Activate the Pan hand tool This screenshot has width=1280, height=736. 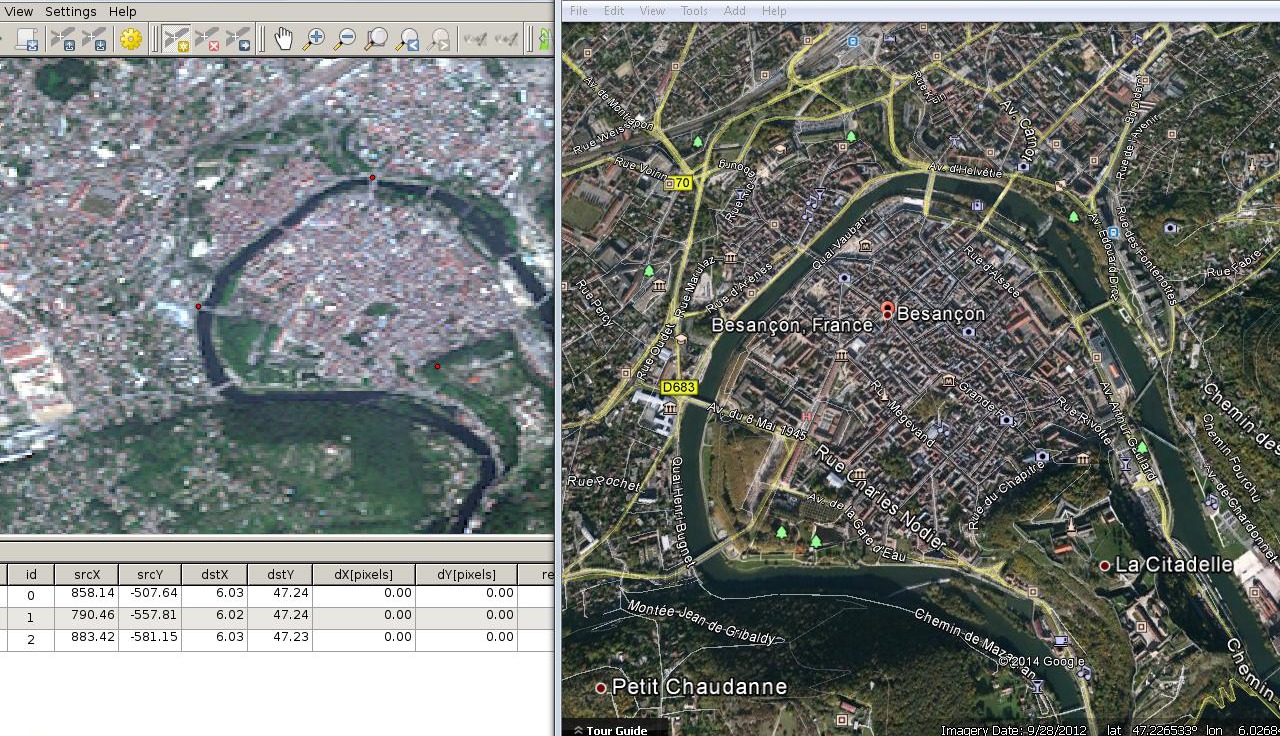[x=283, y=40]
